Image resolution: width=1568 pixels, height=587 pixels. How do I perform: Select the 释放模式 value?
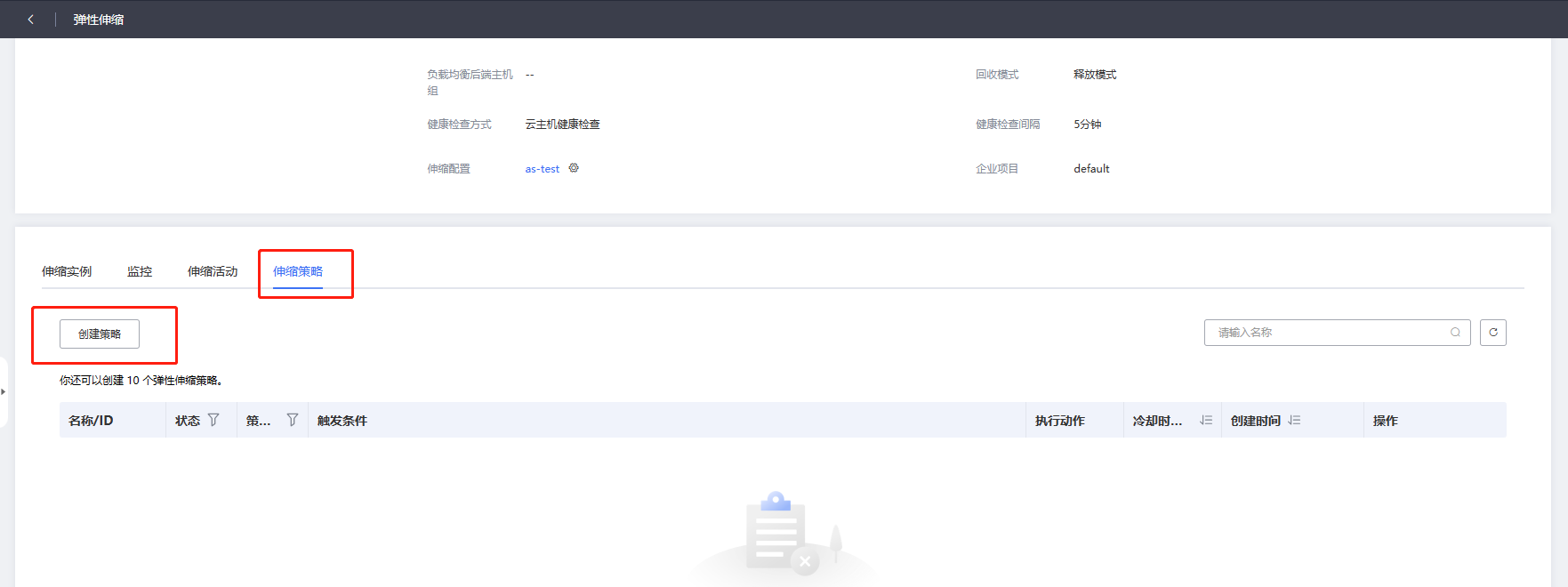[1095, 75]
